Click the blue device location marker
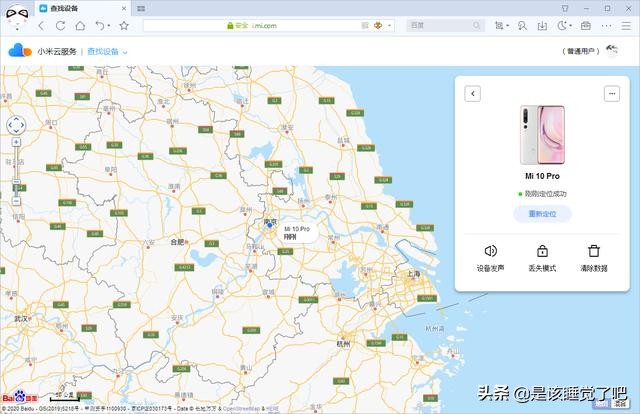Viewport: 640px width, 414px height. coord(269,225)
